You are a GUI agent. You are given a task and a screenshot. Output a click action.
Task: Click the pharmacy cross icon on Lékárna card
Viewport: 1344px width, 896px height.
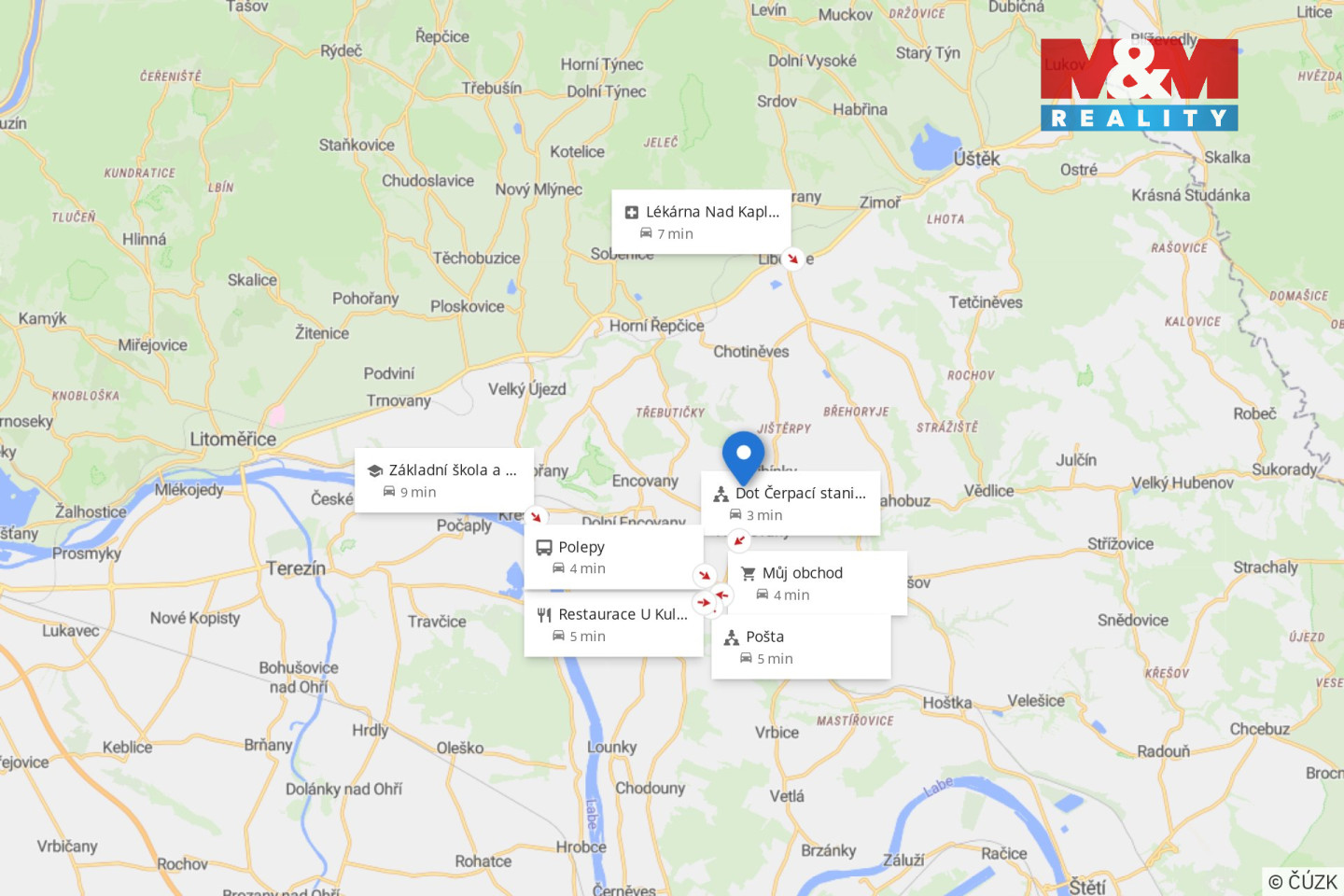click(x=632, y=213)
